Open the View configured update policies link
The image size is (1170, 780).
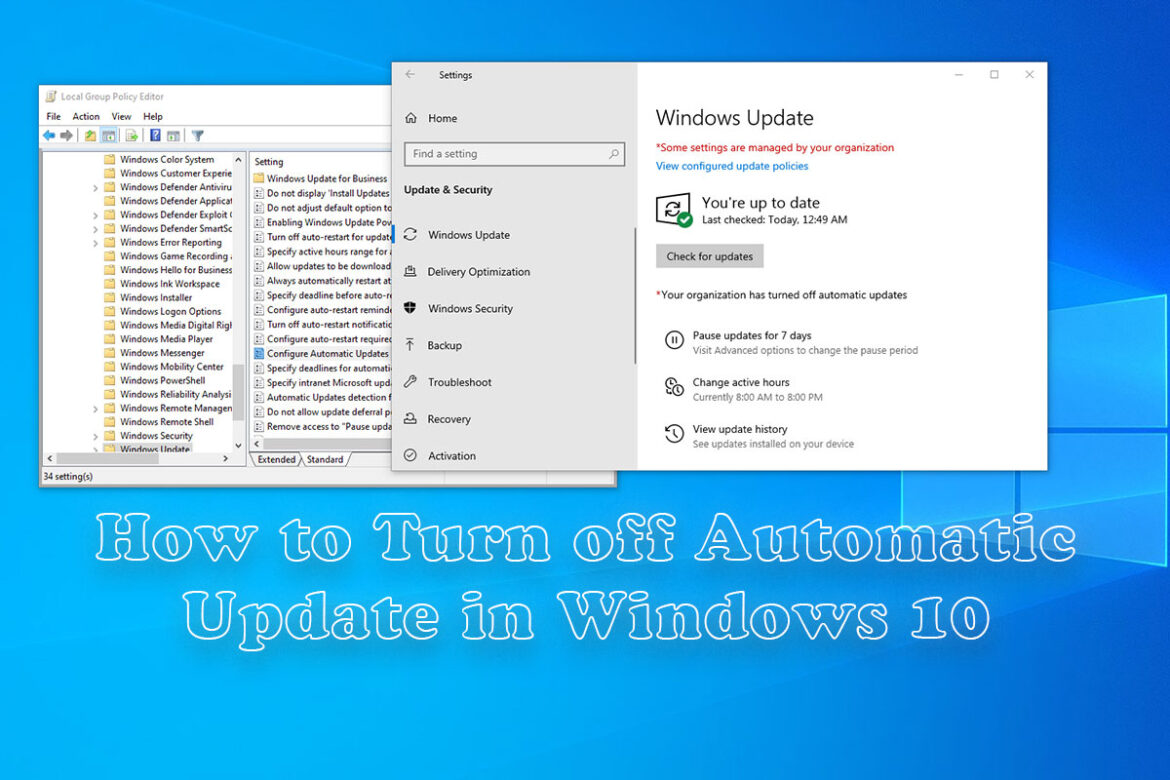pos(732,166)
